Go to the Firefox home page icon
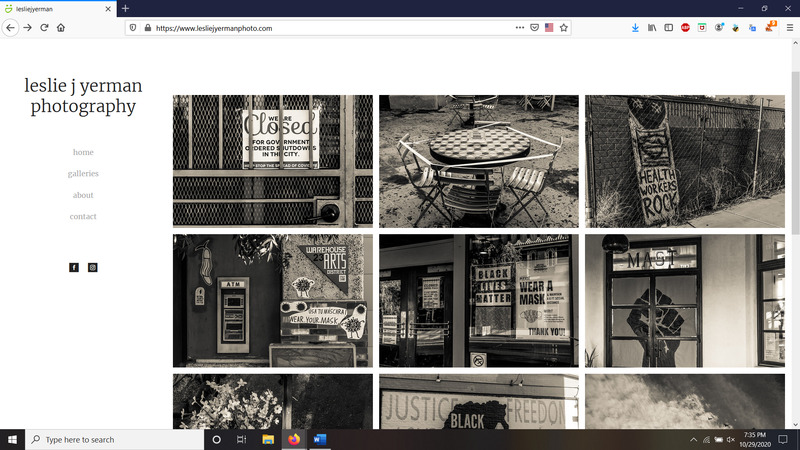Screen dimensions: 800x450 pyautogui.click(x=61, y=28)
